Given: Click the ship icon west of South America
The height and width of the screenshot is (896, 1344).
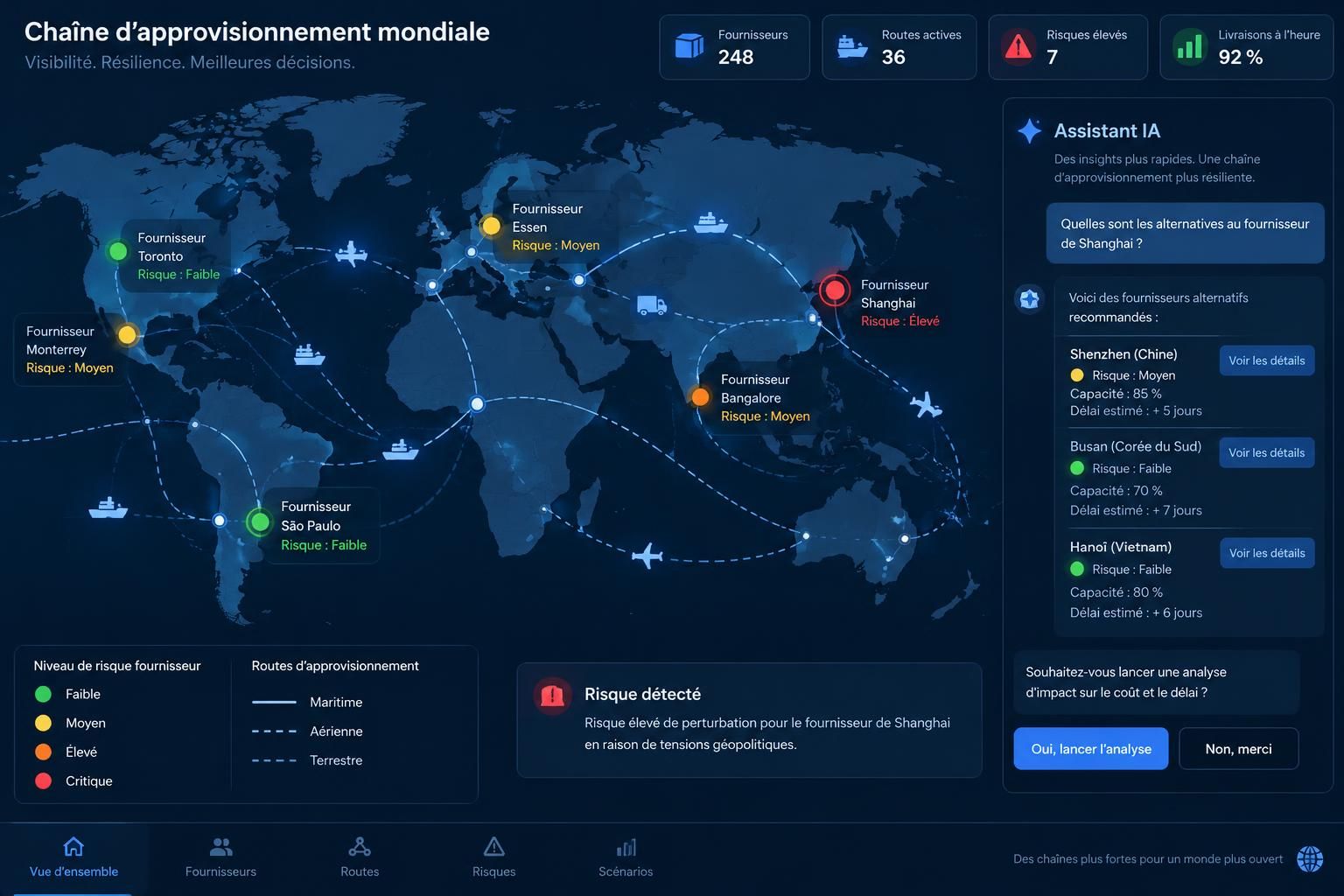Looking at the screenshot, I should 108,507.
